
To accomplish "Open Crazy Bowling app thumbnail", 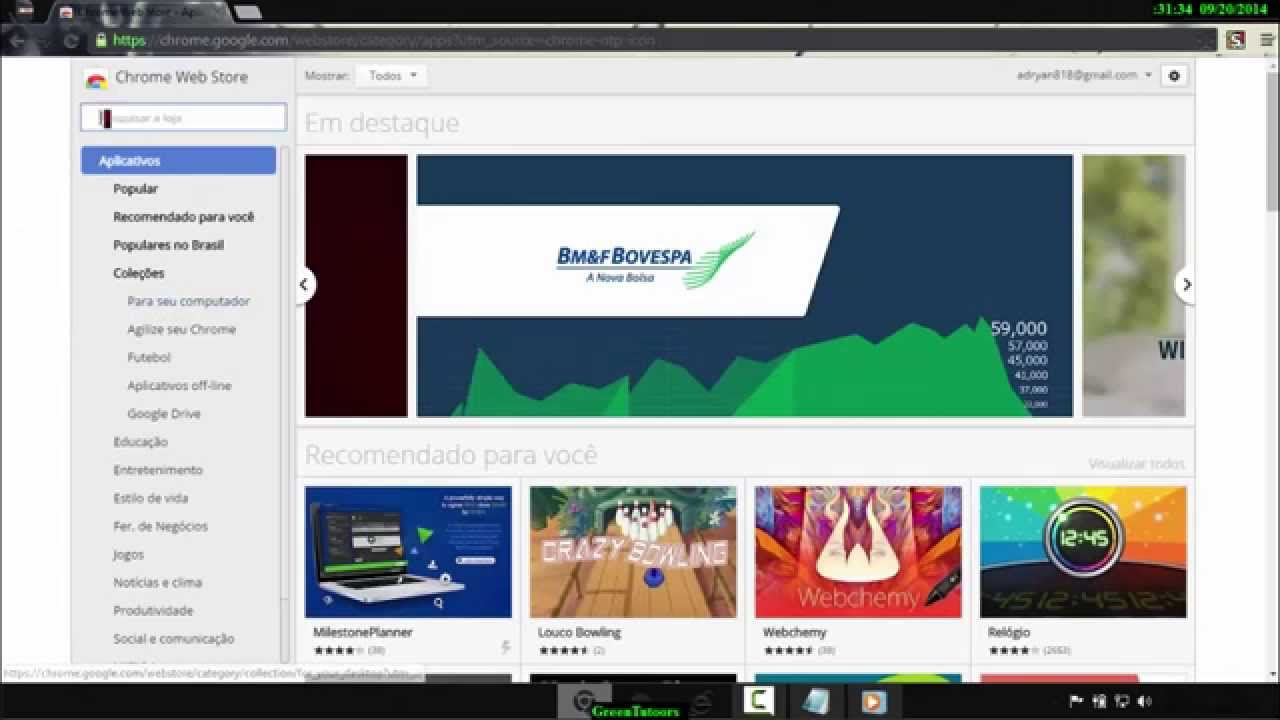I will coord(633,552).
